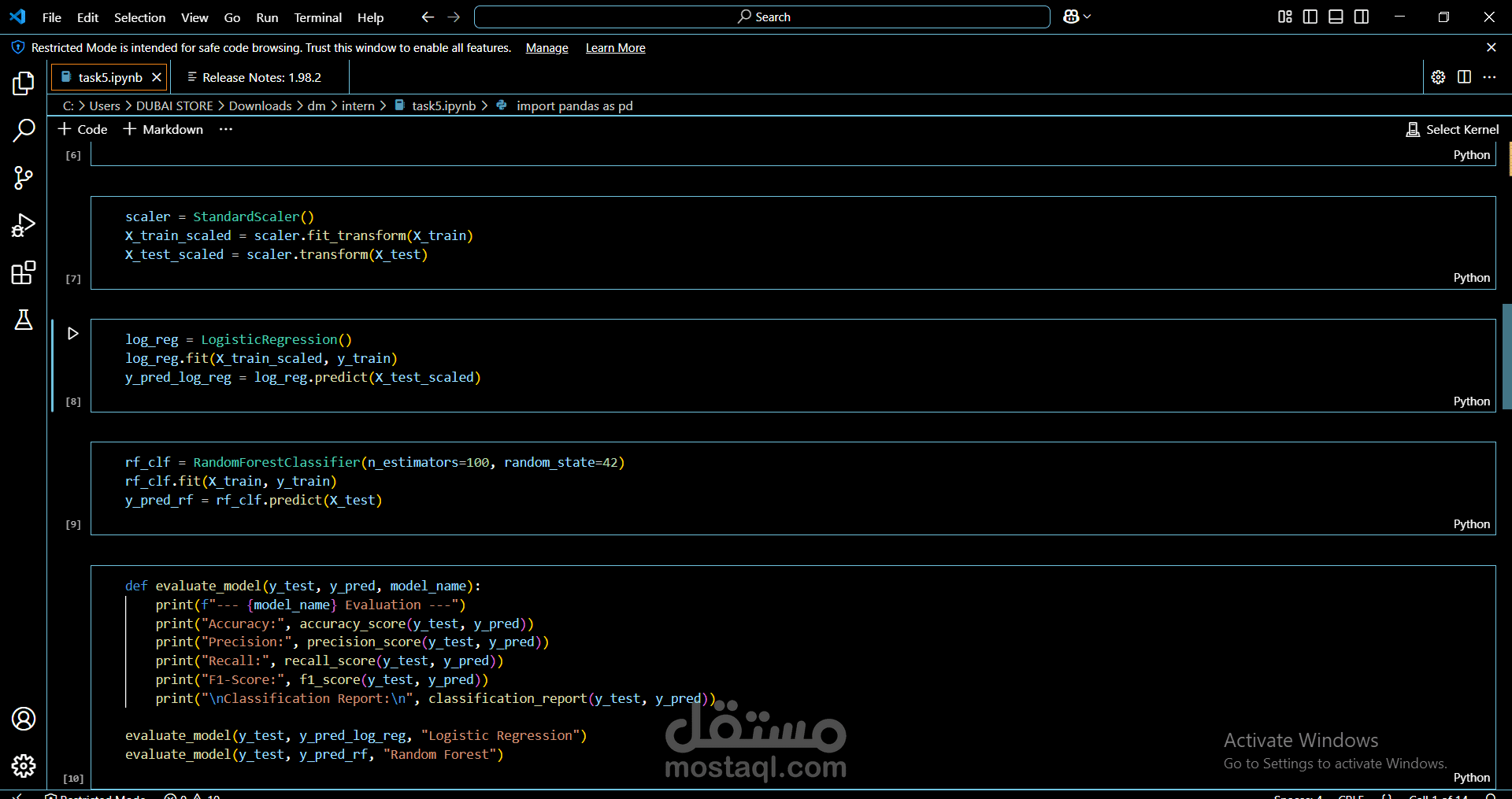Open the Accounts menu icon
Screen dimensions: 1512x799
(x=24, y=719)
